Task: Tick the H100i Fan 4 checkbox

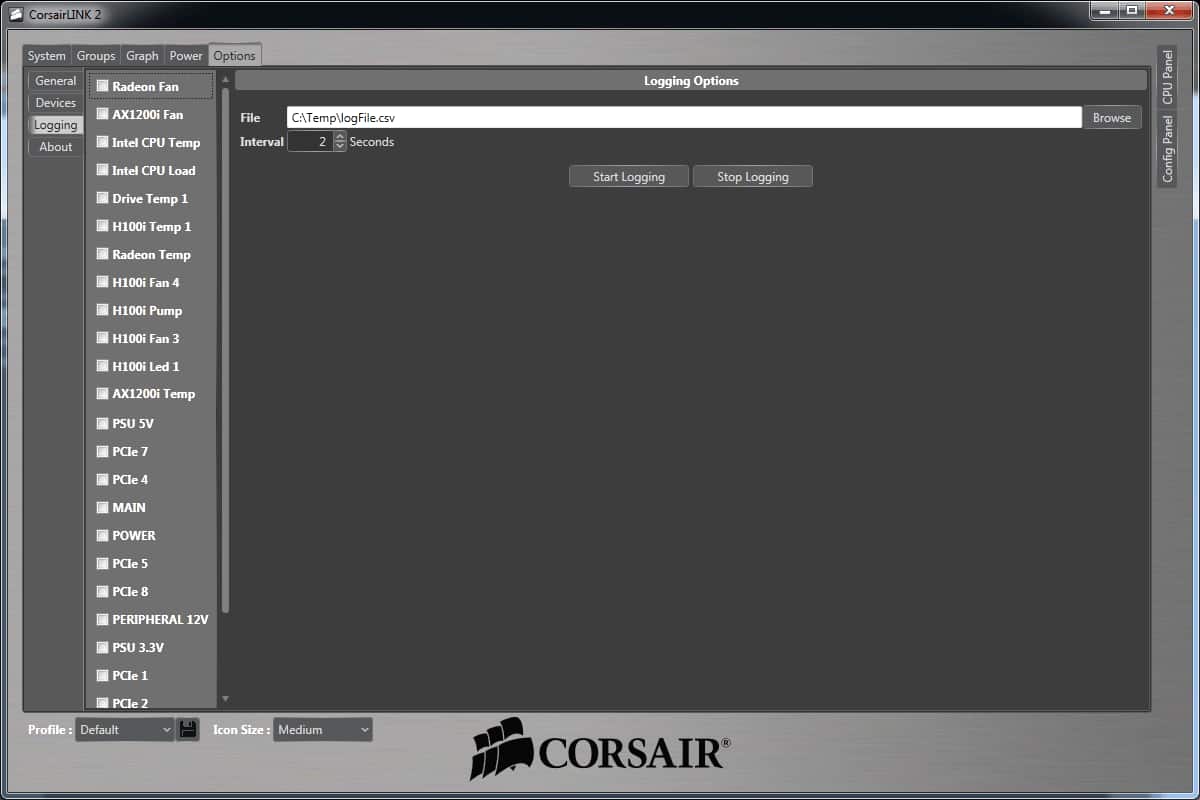Action: click(102, 283)
